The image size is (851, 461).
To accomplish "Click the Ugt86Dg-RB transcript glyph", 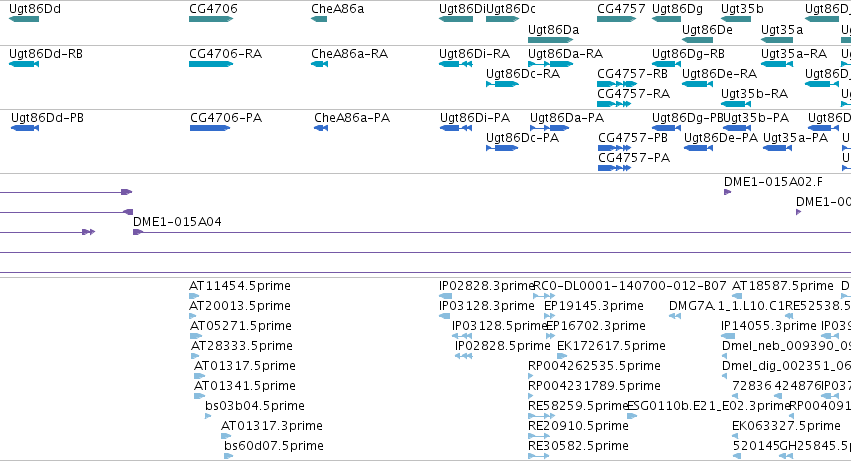I will pyautogui.click(x=666, y=64).
